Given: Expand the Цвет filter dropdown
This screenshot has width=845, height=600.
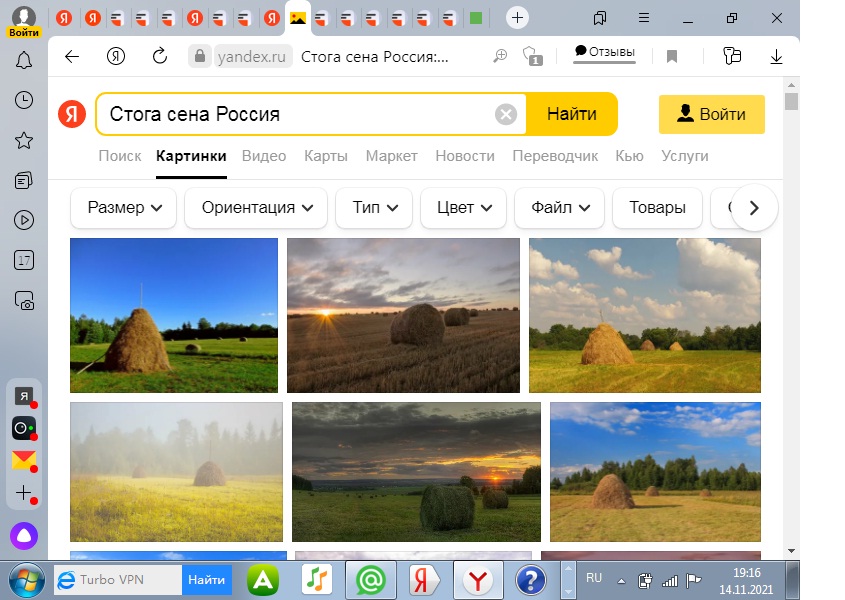Looking at the screenshot, I should click(x=463, y=208).
